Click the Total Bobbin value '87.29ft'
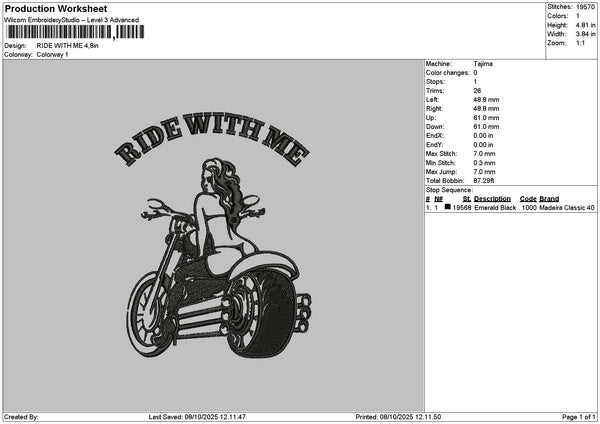The width and height of the screenshot is (600, 424). point(484,181)
